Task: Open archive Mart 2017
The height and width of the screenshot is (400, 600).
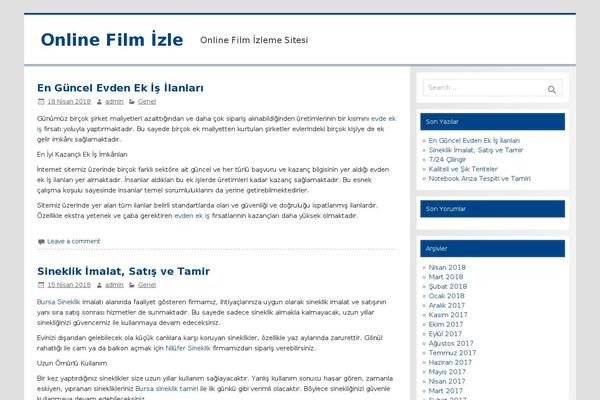Action: click(445, 391)
